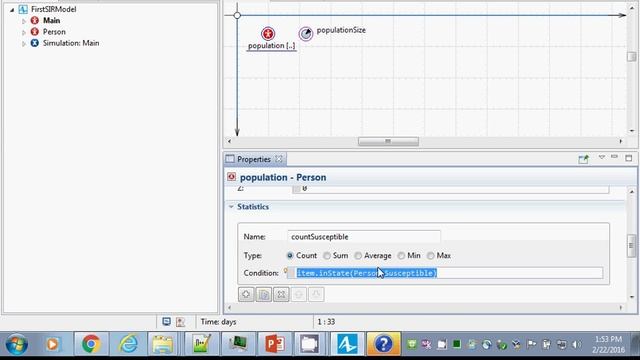640x360 pixels.
Task: Click the canvas vertical scrollbar thumb
Action: [631, 56]
